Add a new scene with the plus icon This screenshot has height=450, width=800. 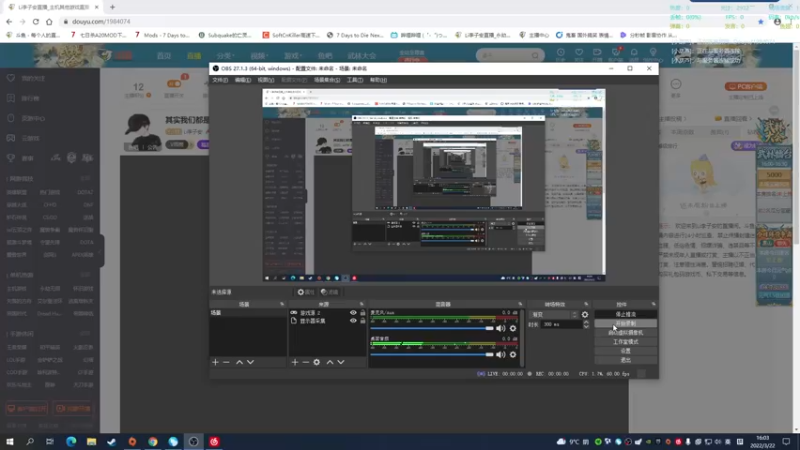pyautogui.click(x=215, y=362)
